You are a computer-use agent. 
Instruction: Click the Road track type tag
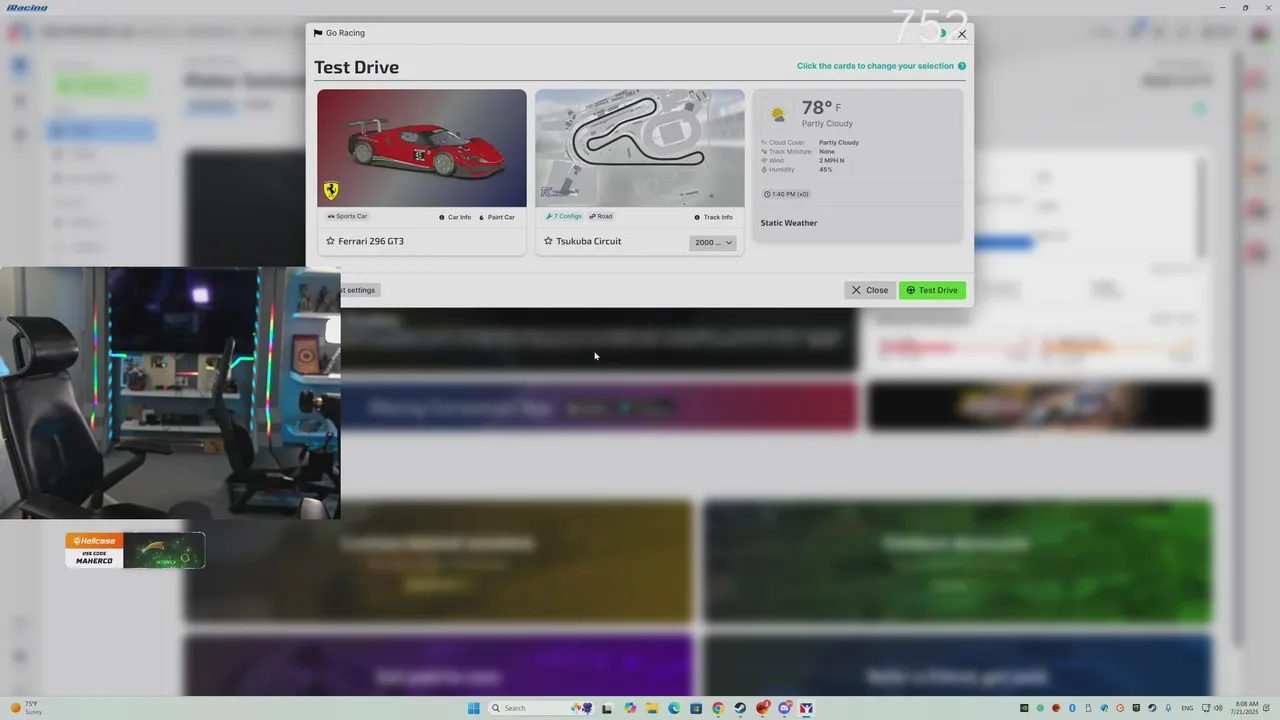[600, 216]
